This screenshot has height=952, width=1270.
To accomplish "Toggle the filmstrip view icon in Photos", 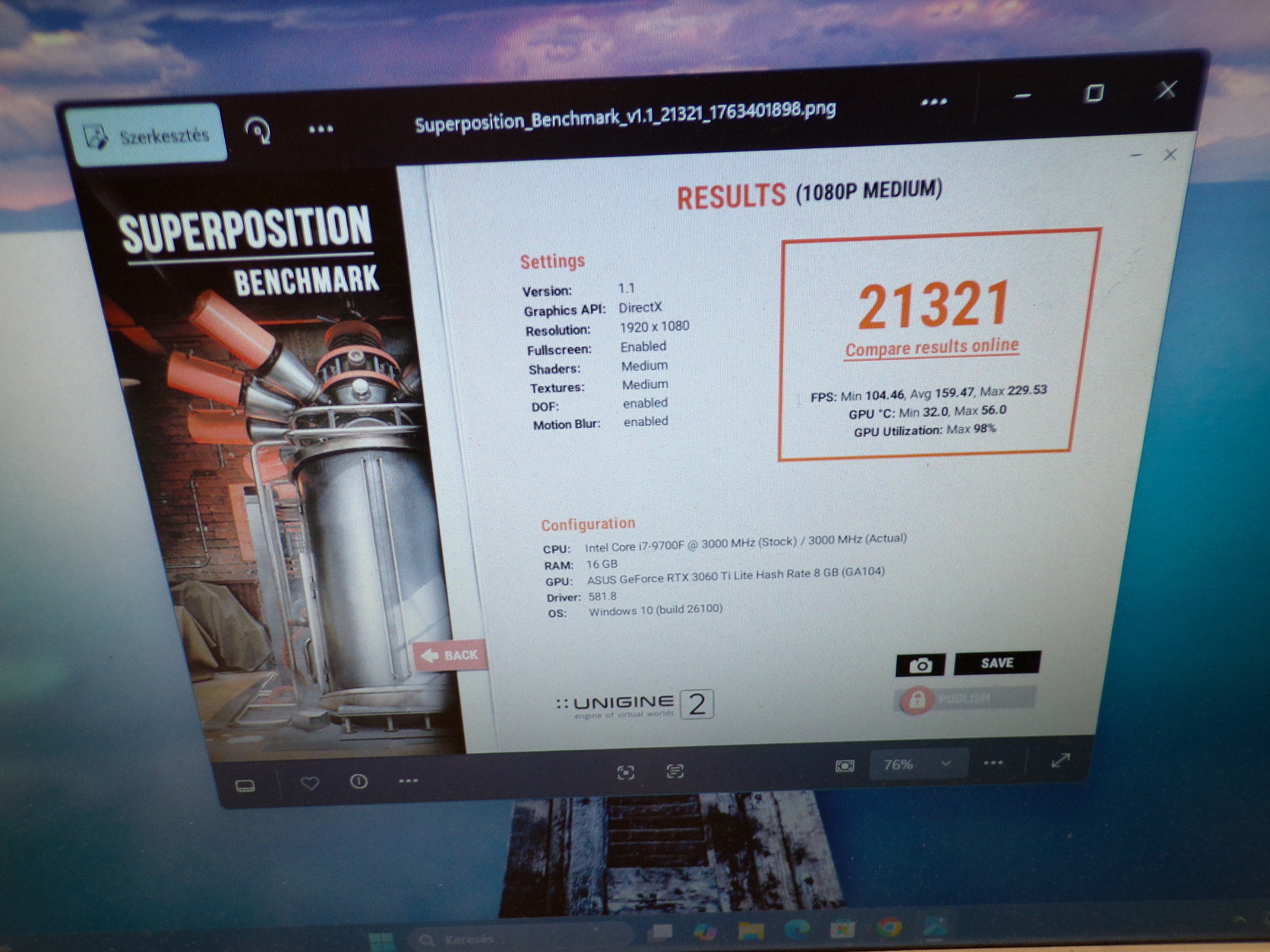I will point(245,786).
